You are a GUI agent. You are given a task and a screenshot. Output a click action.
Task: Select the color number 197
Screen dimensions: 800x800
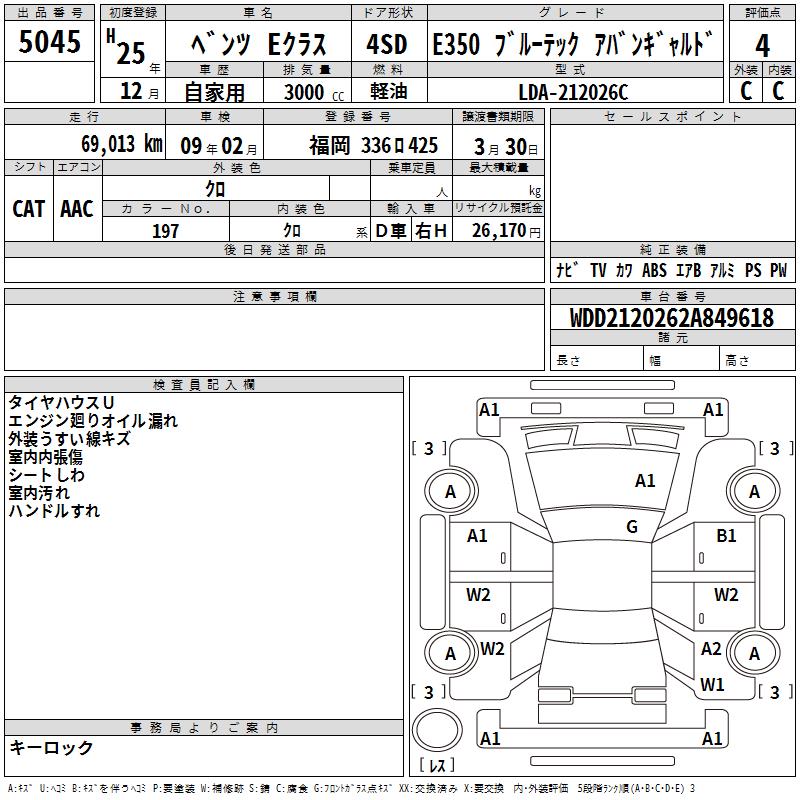166,231
